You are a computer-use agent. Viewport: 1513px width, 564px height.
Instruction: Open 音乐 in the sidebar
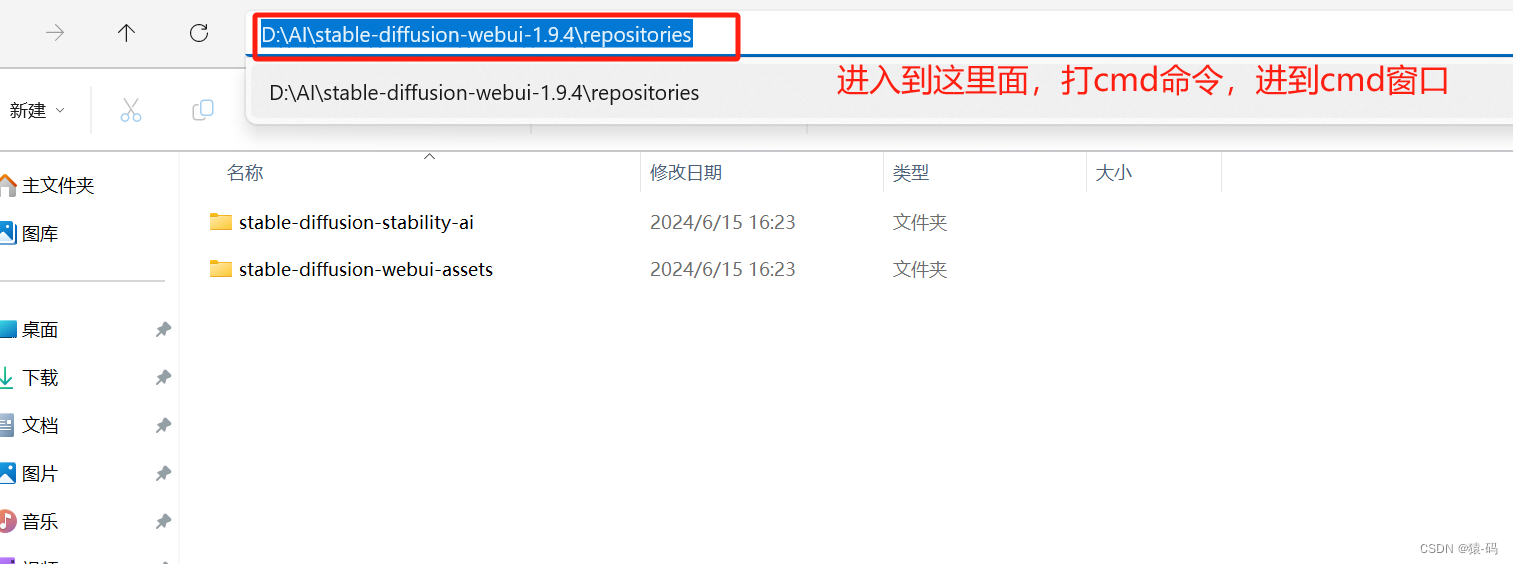40,522
